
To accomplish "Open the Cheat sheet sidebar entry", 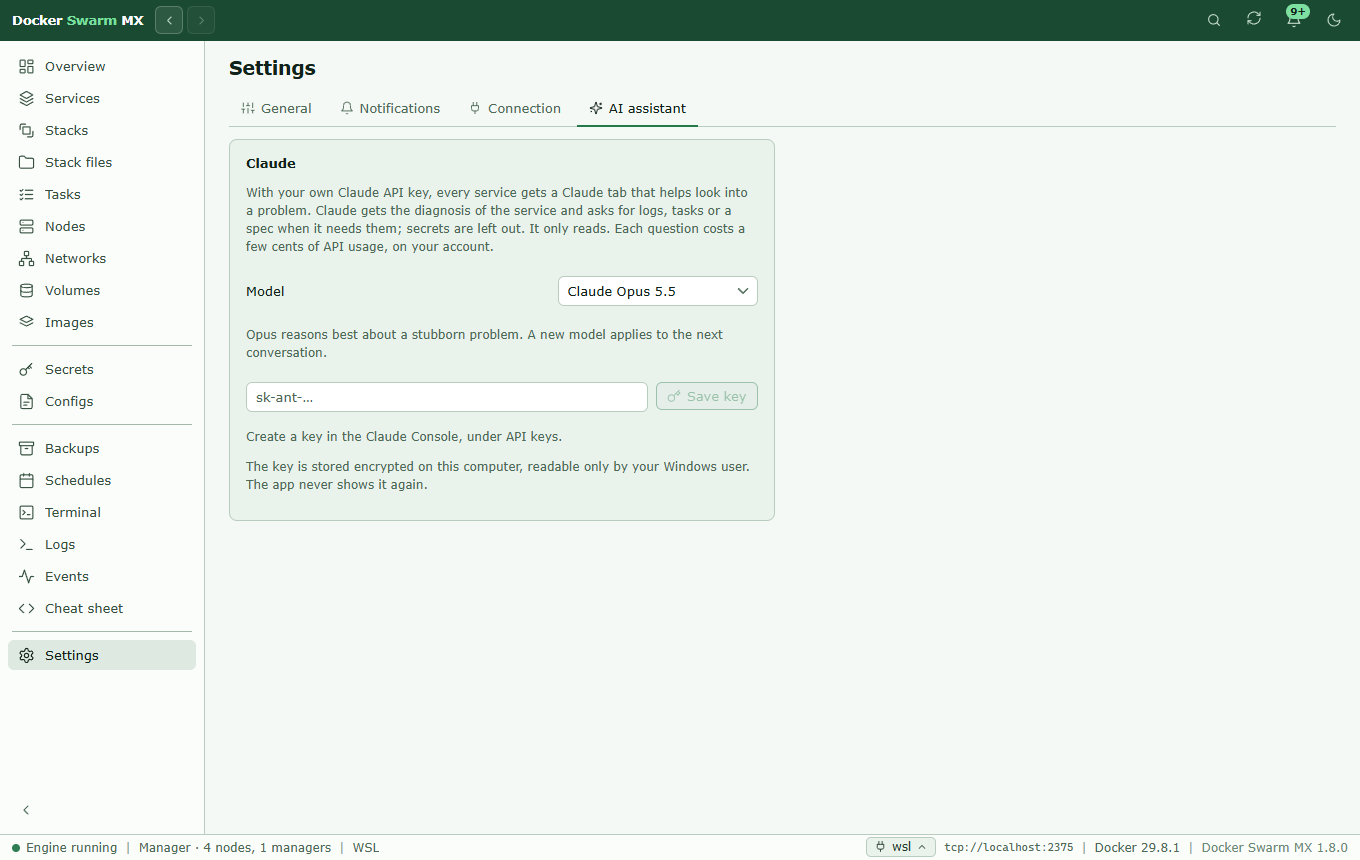I will tap(102, 609).
